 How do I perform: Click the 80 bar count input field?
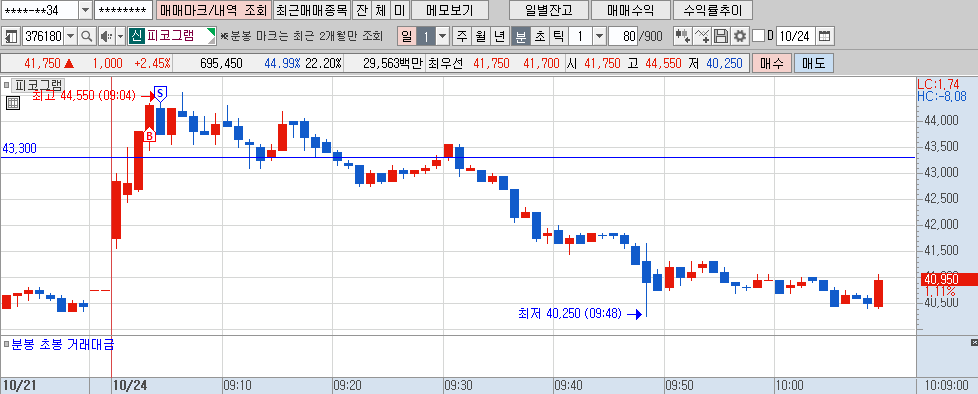point(622,36)
